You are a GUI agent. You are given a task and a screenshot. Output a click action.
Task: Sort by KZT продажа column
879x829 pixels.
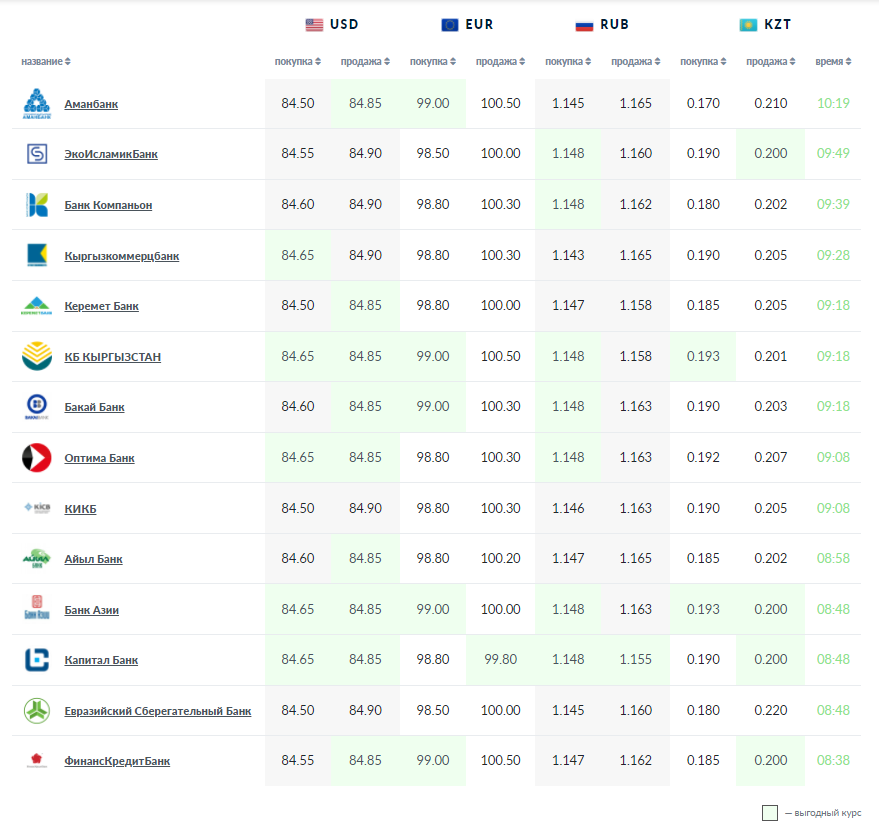tap(770, 62)
